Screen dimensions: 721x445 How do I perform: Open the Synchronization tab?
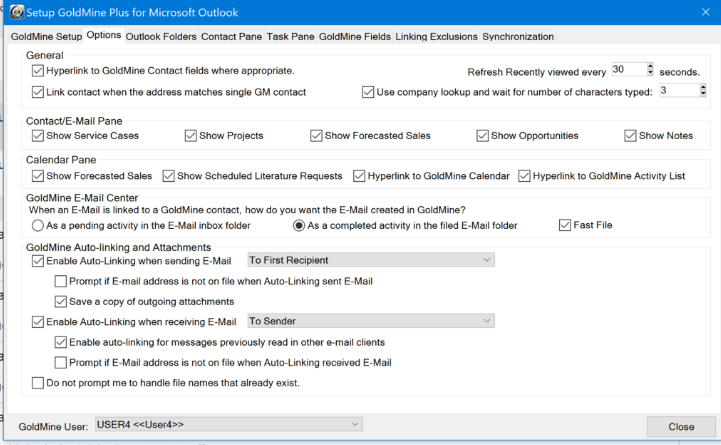[517, 37]
